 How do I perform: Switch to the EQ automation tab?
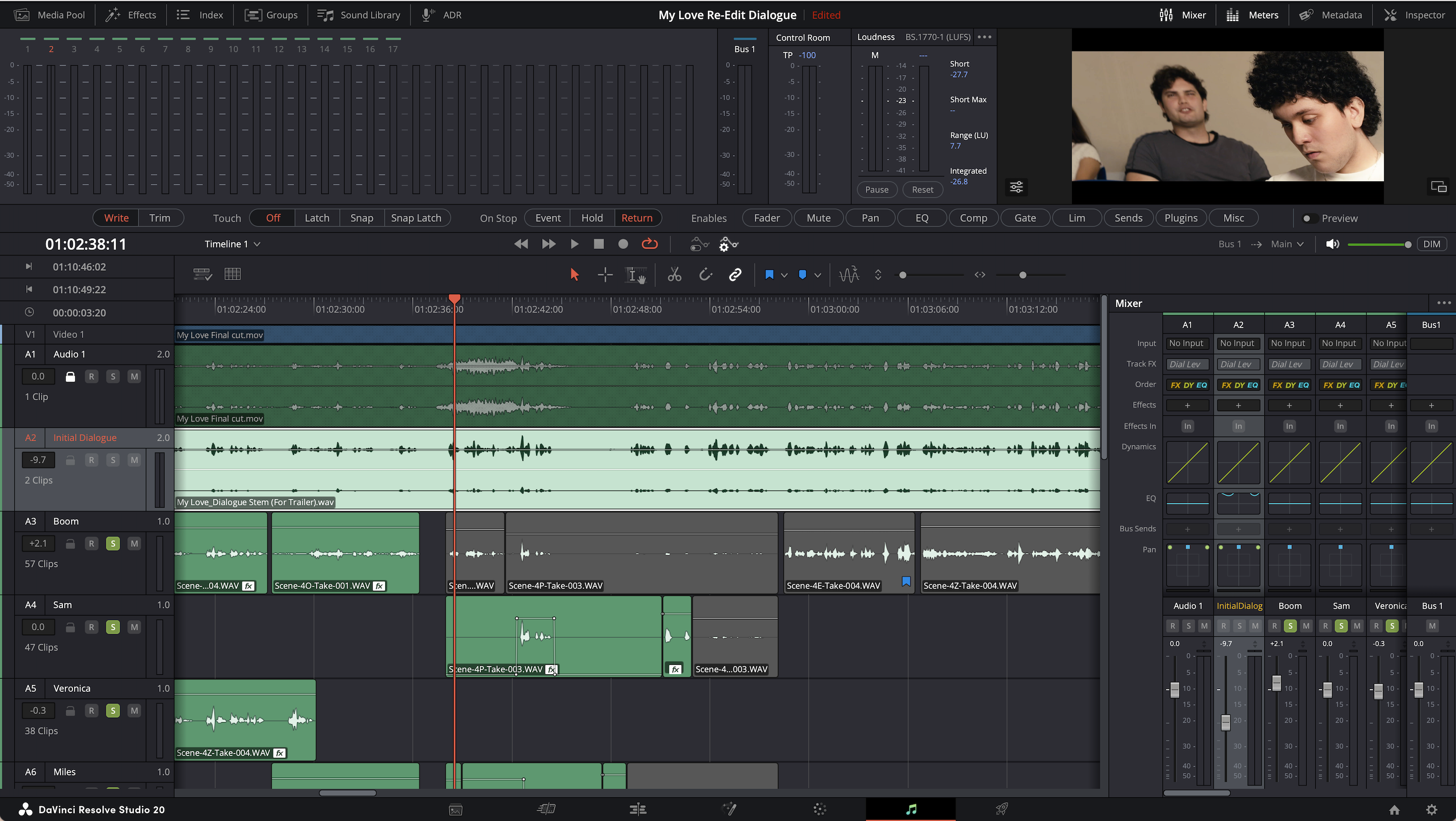(921, 217)
